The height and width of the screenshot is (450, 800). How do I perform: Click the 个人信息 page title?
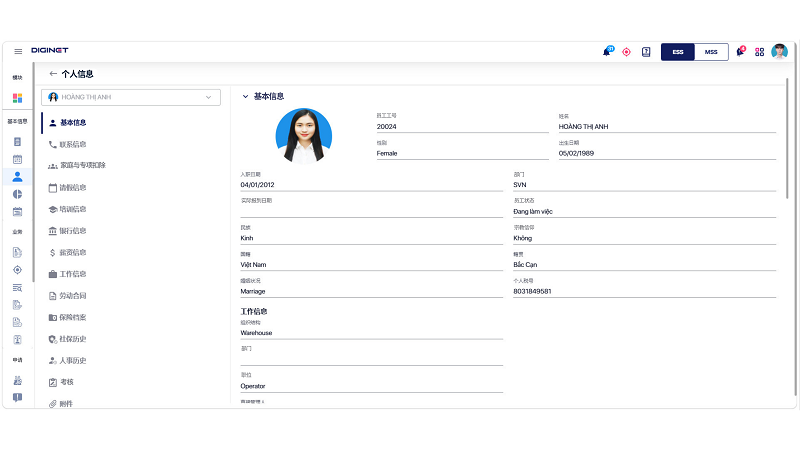78,74
